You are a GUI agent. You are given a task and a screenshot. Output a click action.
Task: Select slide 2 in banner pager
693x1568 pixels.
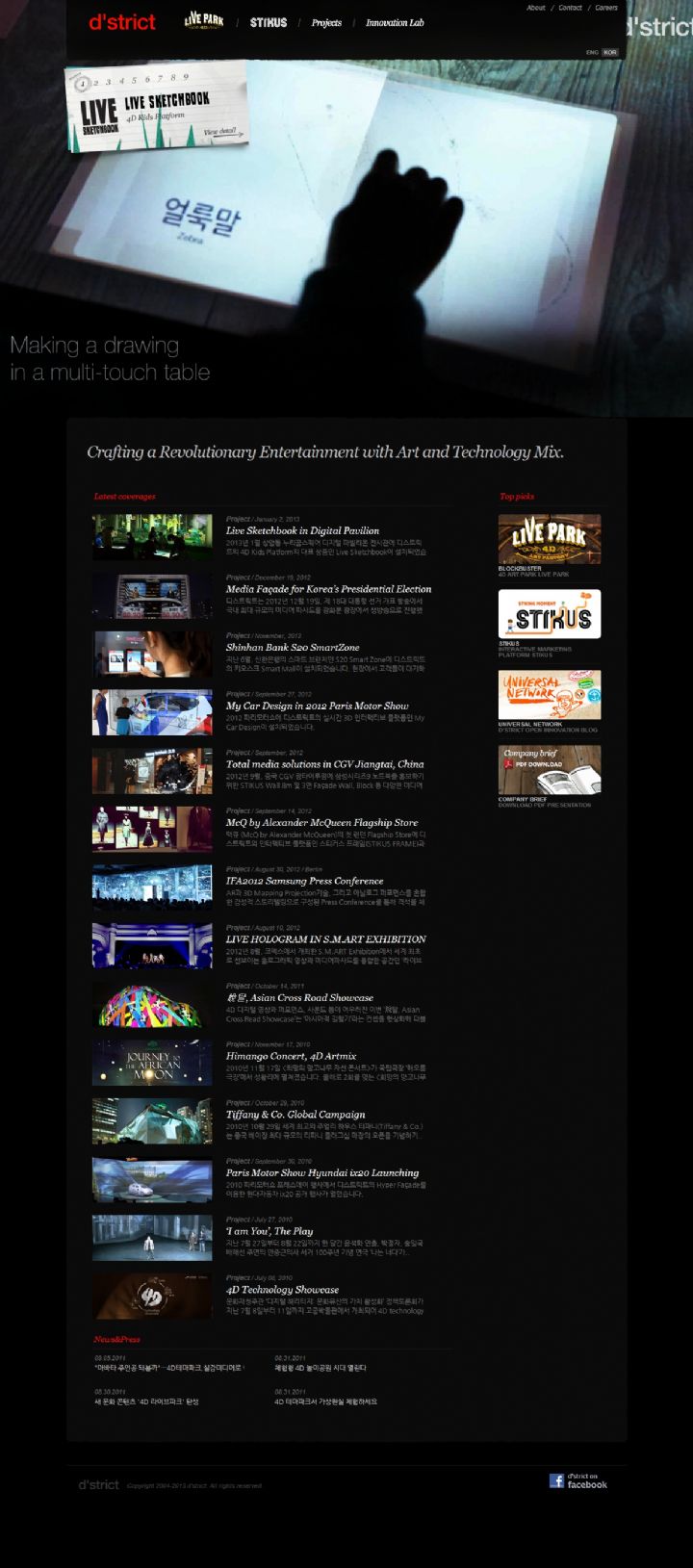[98, 82]
